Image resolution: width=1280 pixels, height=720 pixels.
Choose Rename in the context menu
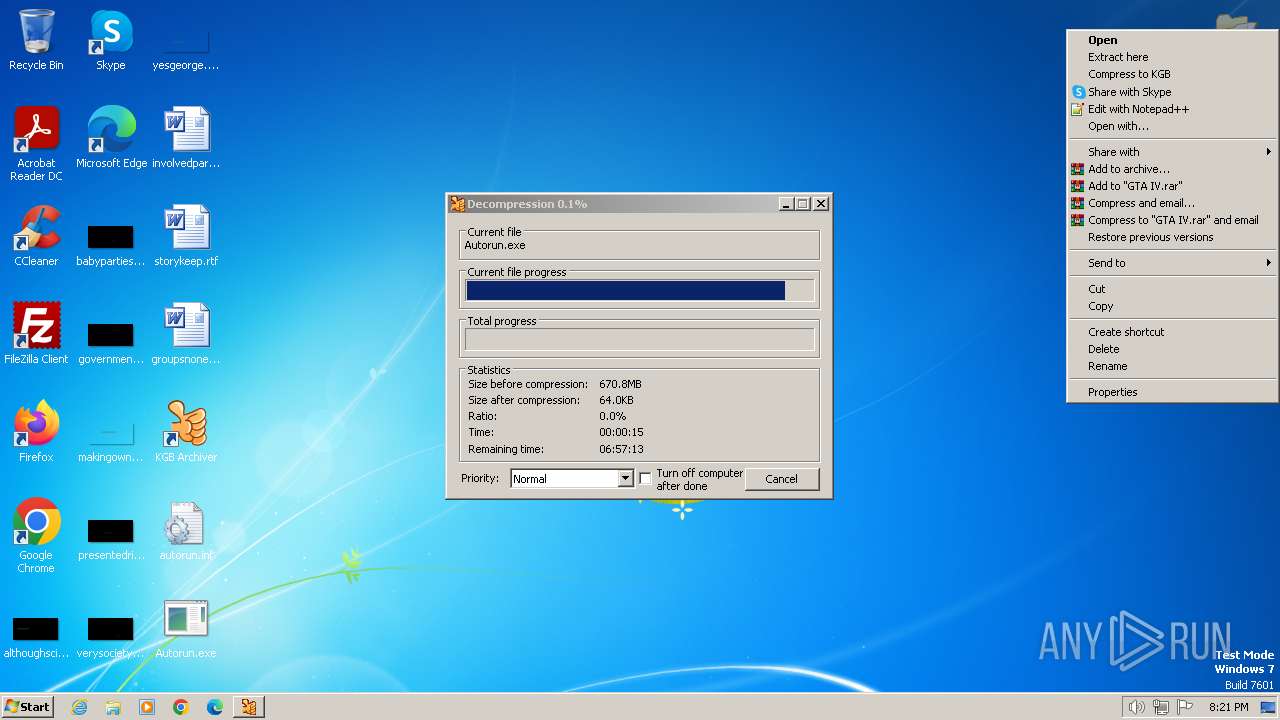point(1172,366)
